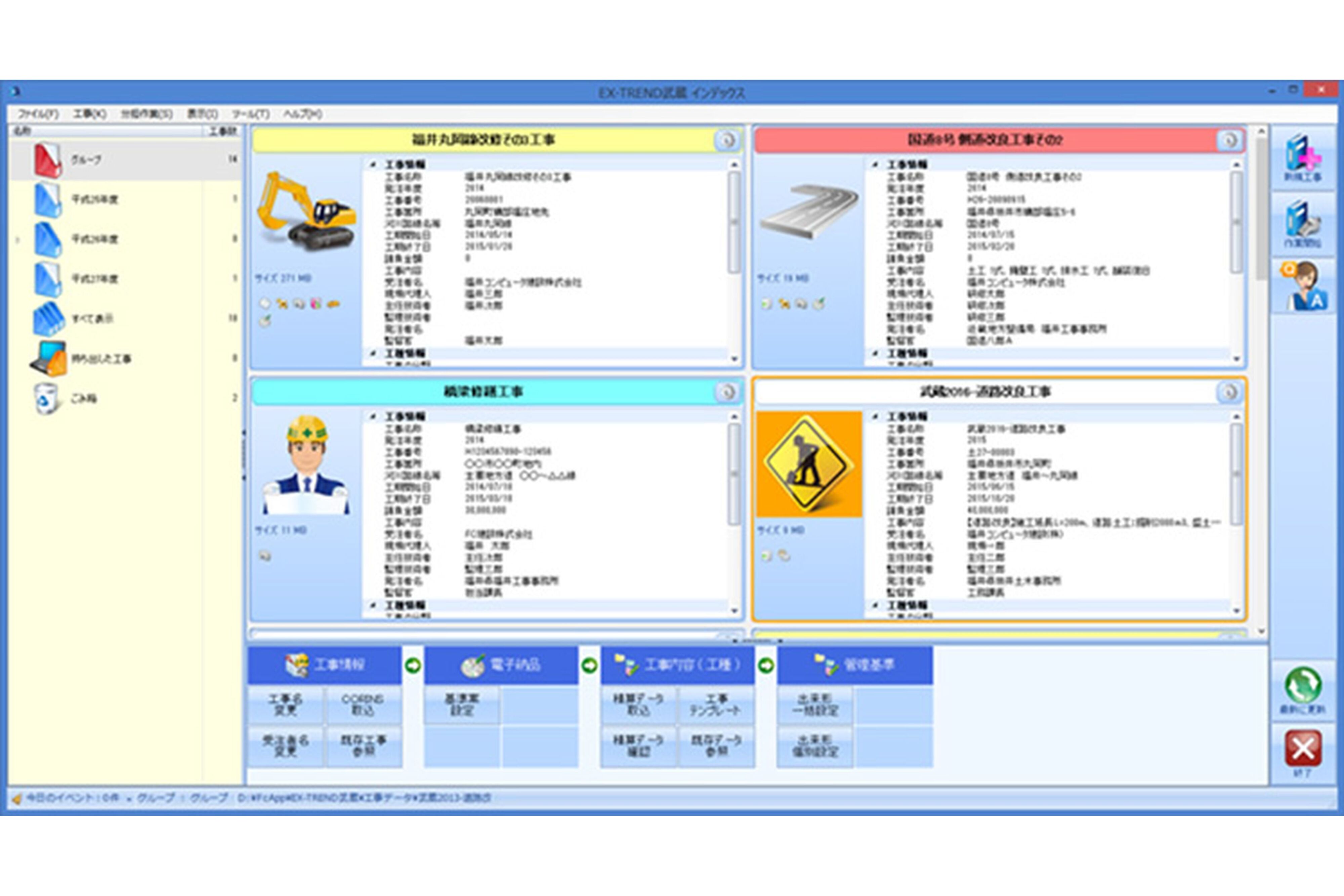The height and width of the screenshot is (896, 1344).
Task: Collapse 工事情報 section in excavator card
Action: (373, 165)
